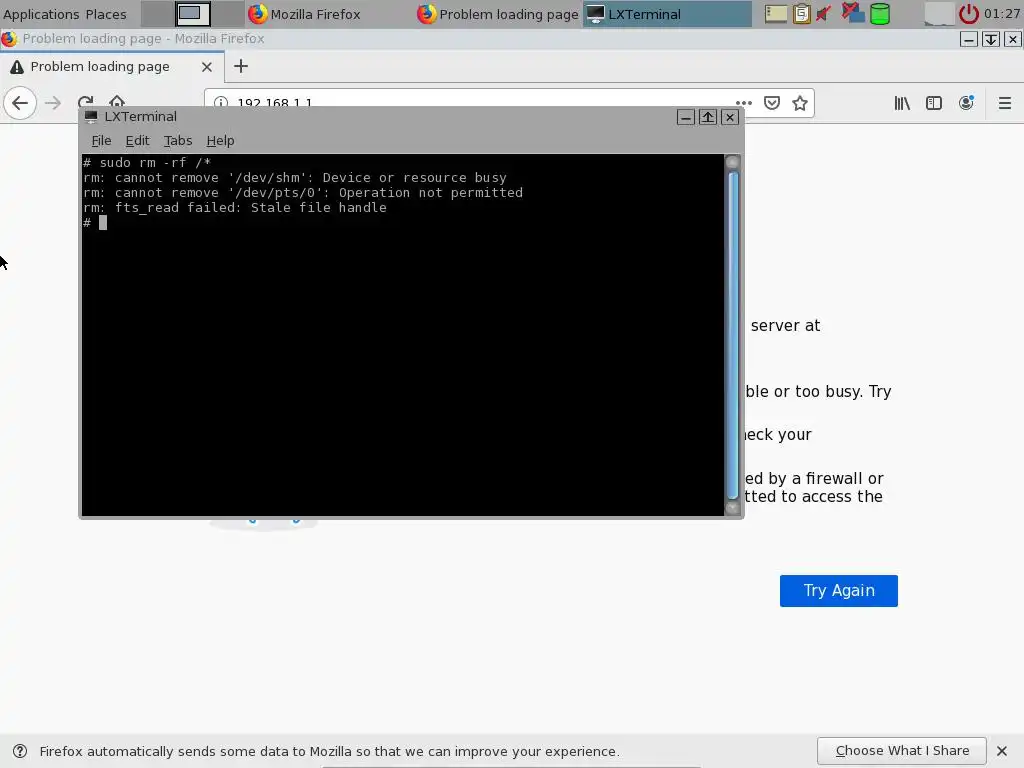Bookmark this page with star icon
The height and width of the screenshot is (768, 1024).
click(x=800, y=103)
